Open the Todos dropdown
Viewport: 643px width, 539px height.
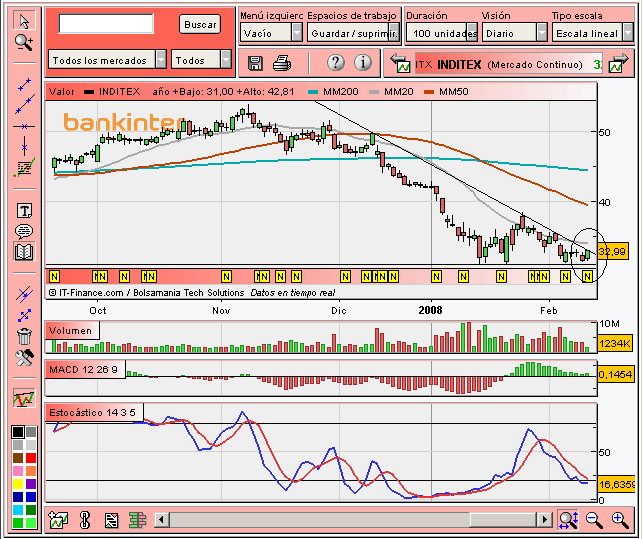tap(201, 60)
